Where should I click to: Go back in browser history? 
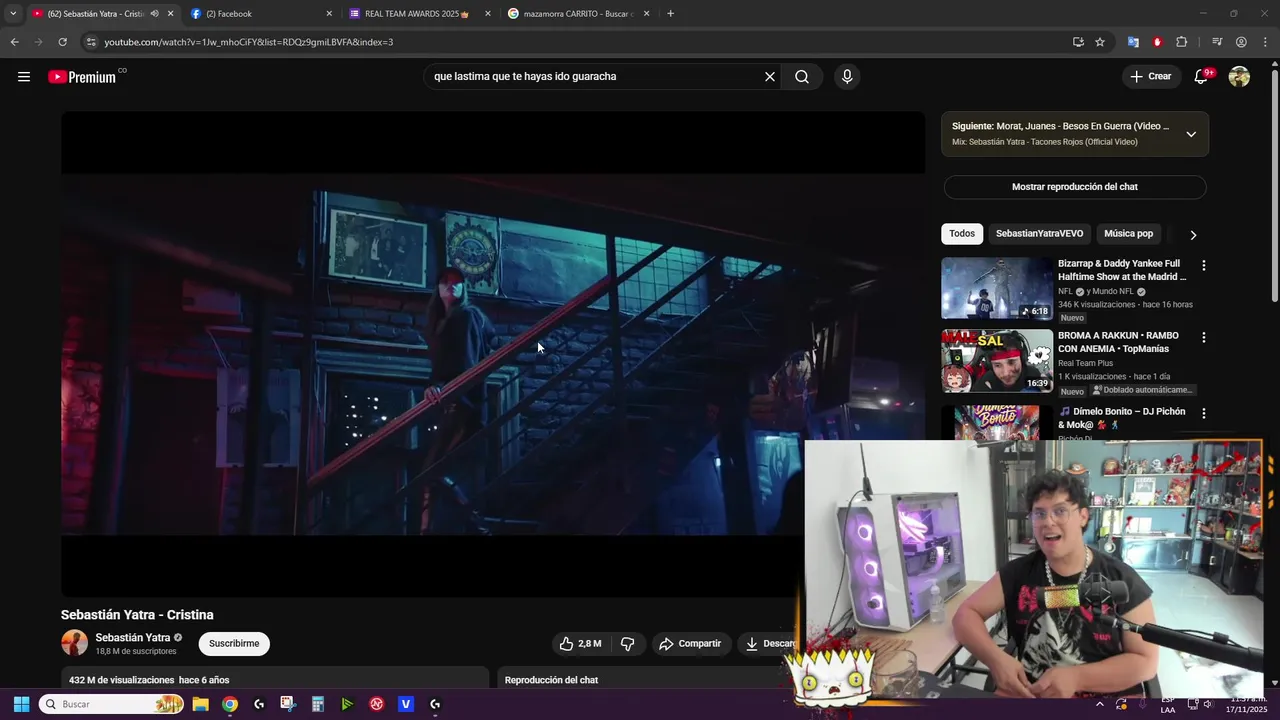pos(14,42)
